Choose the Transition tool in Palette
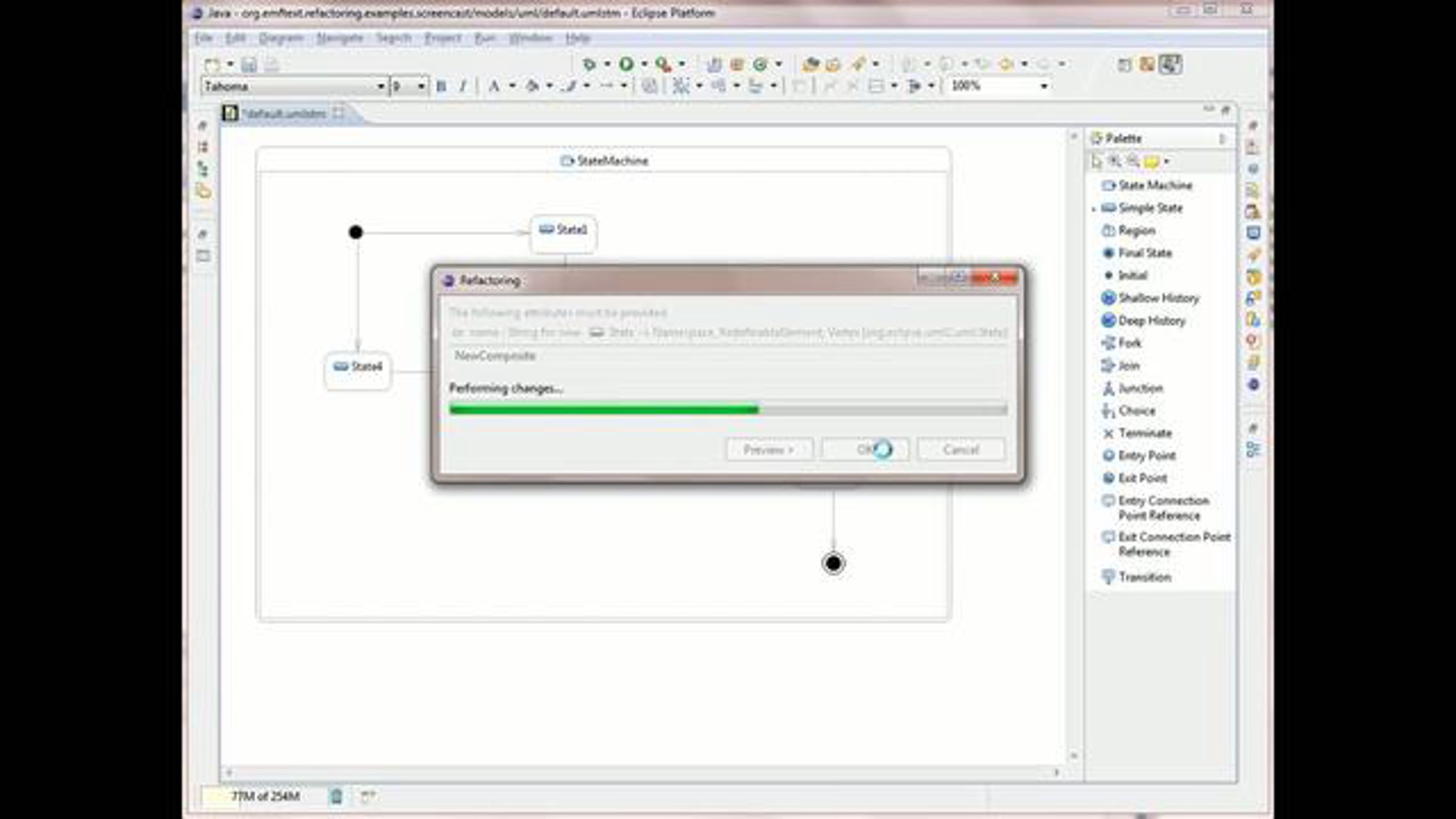 coord(1136,577)
